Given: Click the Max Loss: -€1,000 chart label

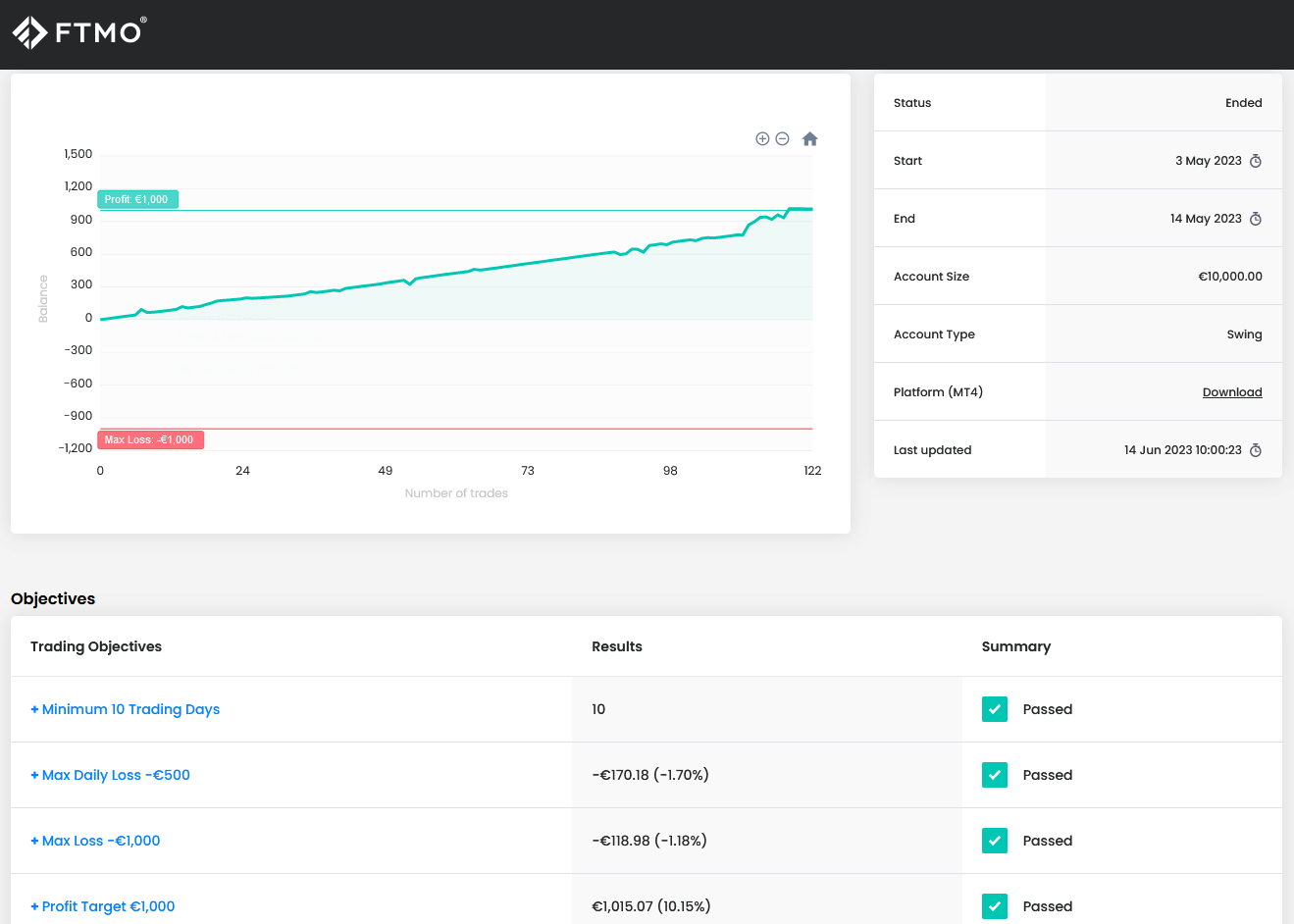Looking at the screenshot, I should (150, 439).
